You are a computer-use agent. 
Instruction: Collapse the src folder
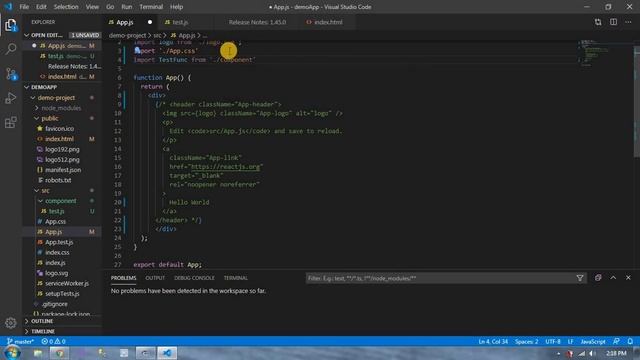click(x=37, y=191)
